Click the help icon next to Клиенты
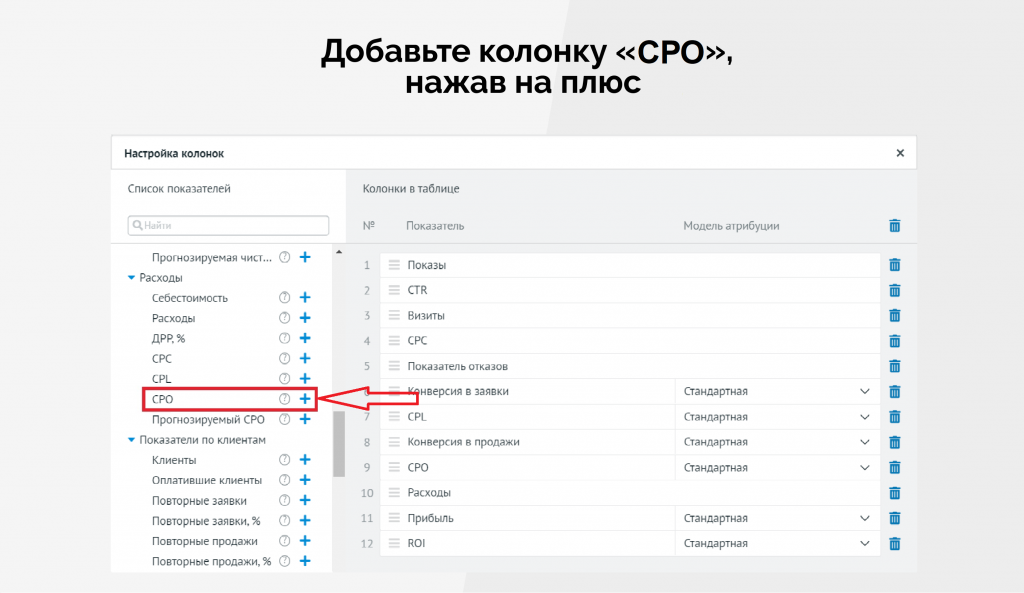This screenshot has height=593, width=1024. tap(284, 460)
